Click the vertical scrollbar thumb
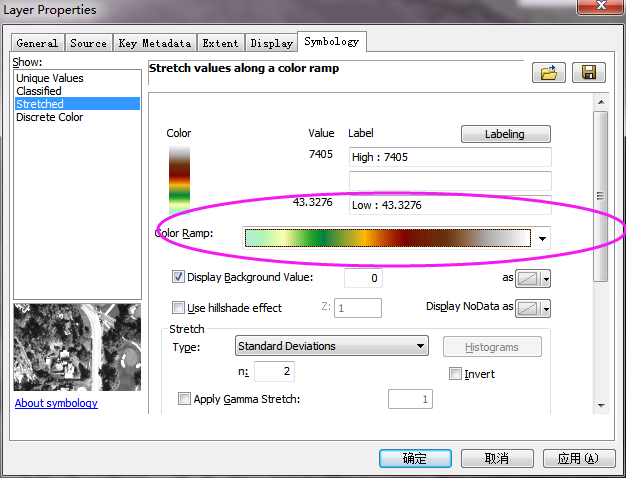The height and width of the screenshot is (478, 626). (600, 196)
